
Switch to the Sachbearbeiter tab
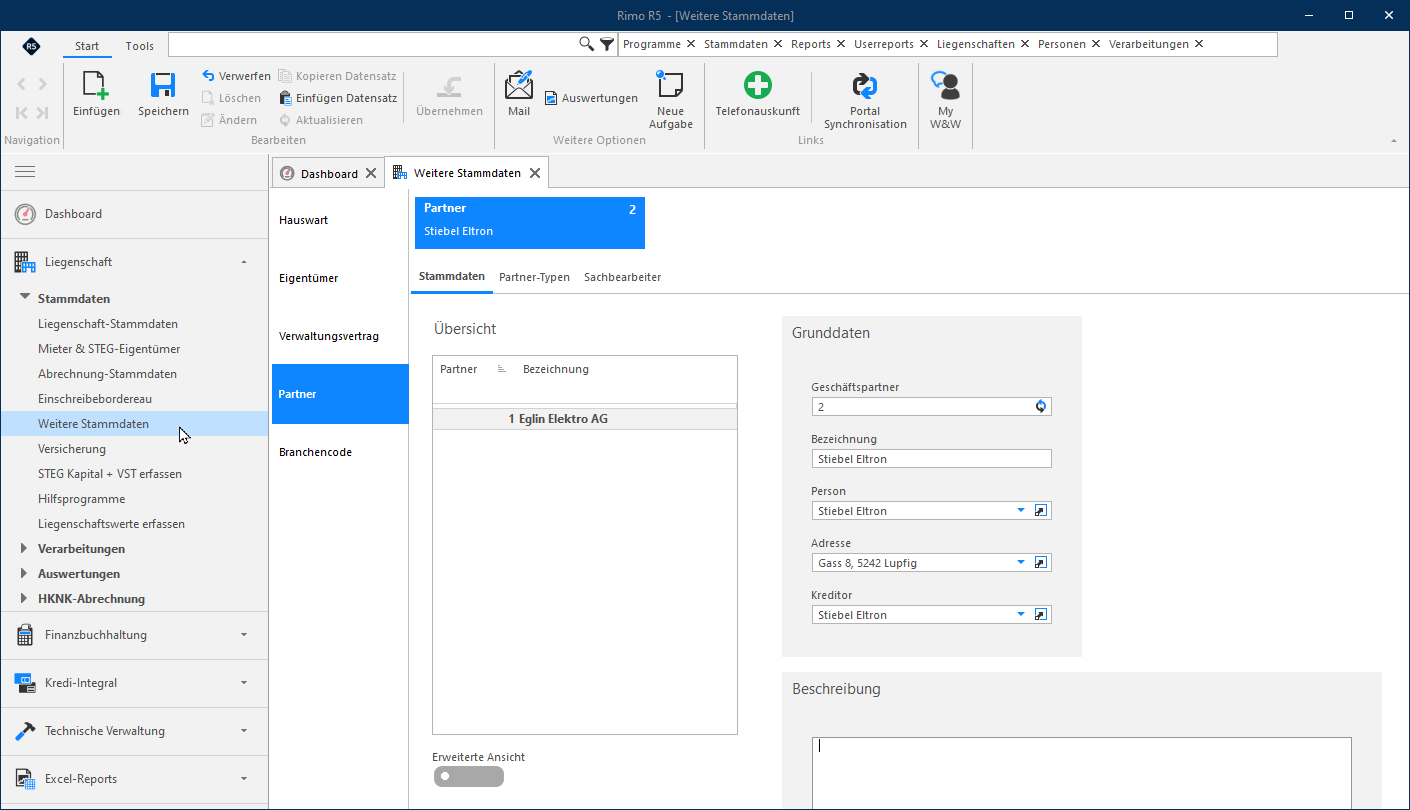(622, 277)
